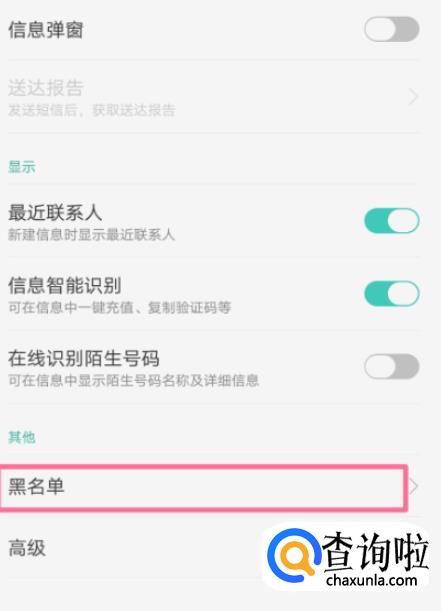Open the chevron beside 送达报告
Screen dimensions: 441x611
[413, 97]
